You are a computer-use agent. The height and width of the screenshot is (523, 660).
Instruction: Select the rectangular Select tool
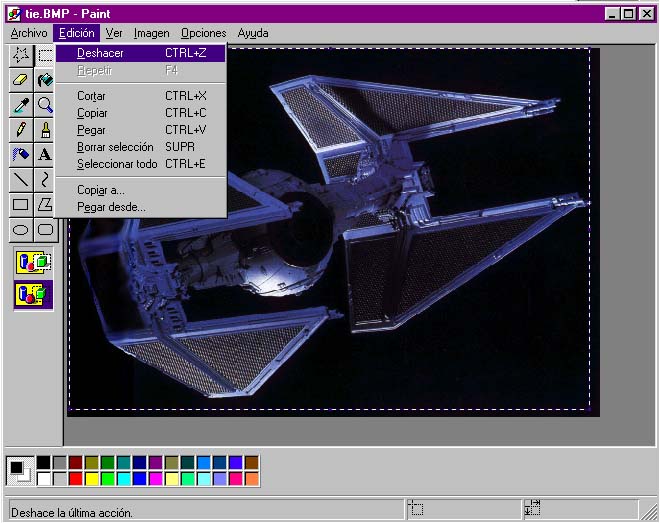(45, 55)
